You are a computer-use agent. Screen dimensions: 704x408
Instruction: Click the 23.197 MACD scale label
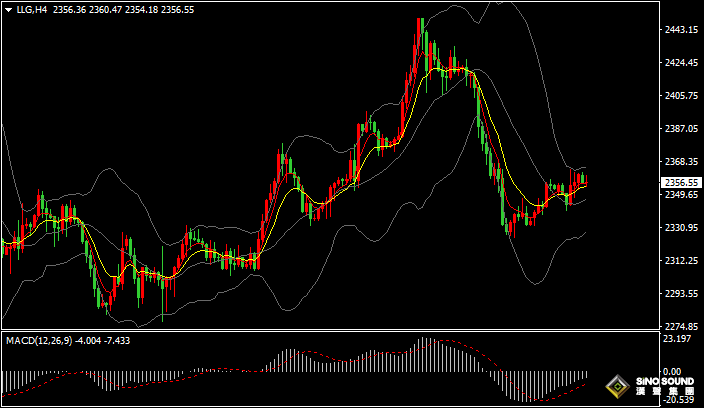pyautogui.click(x=678, y=340)
